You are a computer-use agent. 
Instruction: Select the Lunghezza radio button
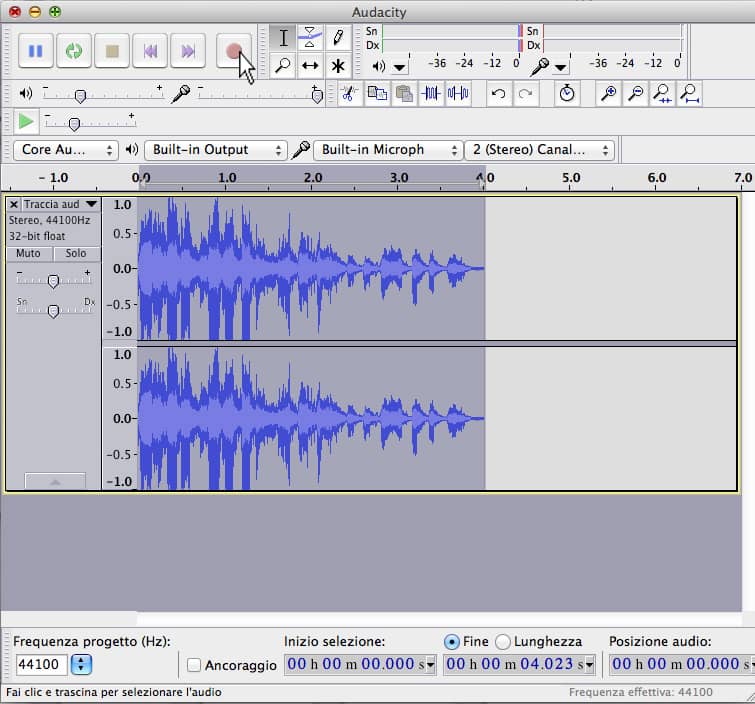502,642
